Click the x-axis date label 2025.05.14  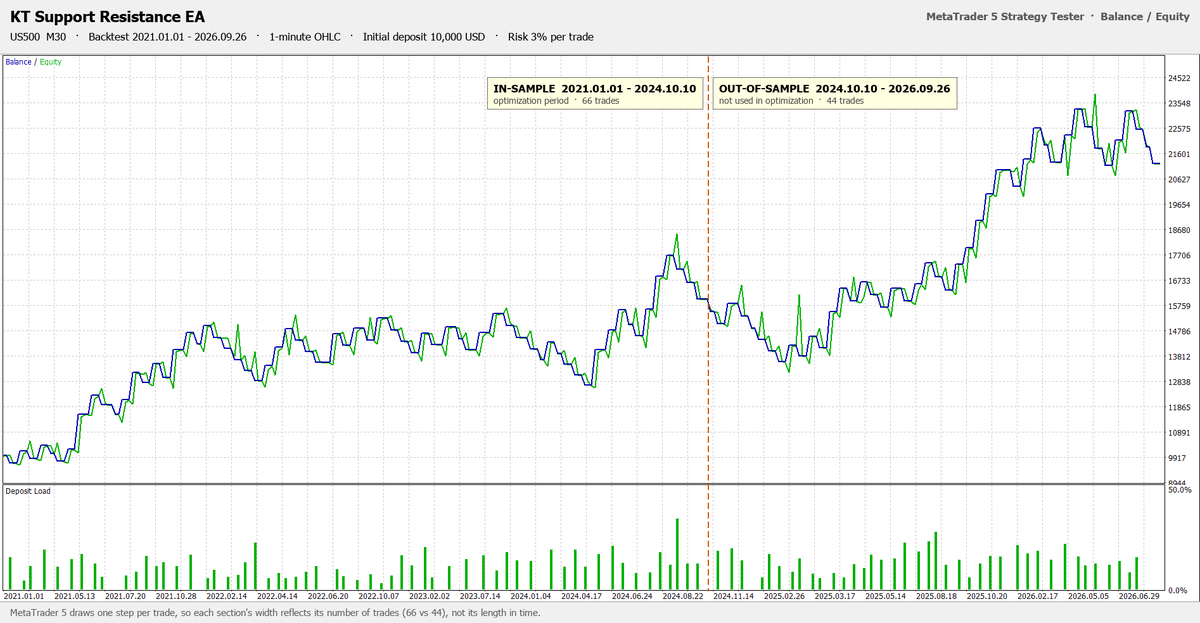click(886, 596)
